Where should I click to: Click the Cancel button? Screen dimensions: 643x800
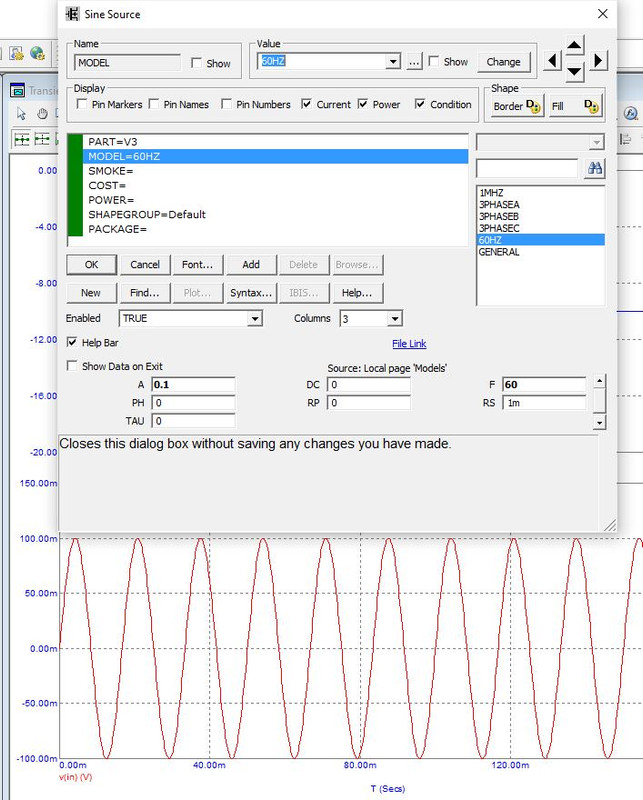point(145,265)
